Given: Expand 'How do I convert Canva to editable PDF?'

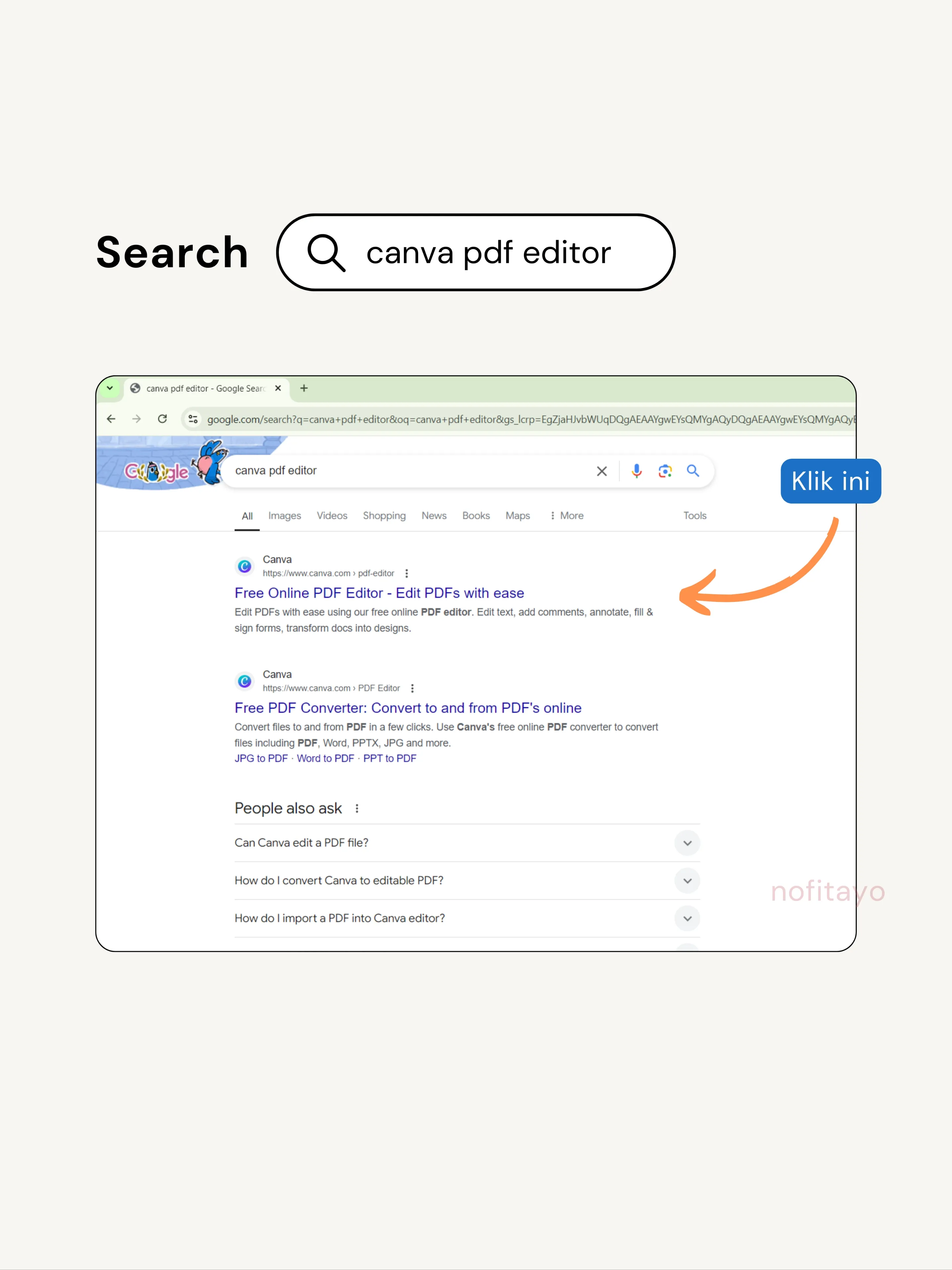Looking at the screenshot, I should [687, 881].
